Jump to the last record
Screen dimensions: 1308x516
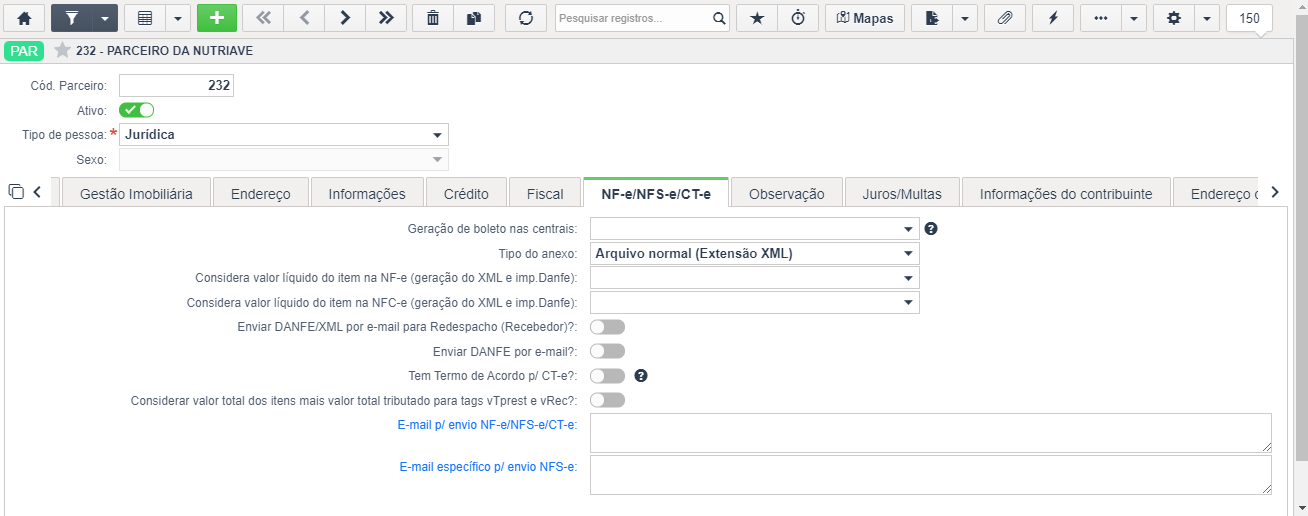coord(385,18)
